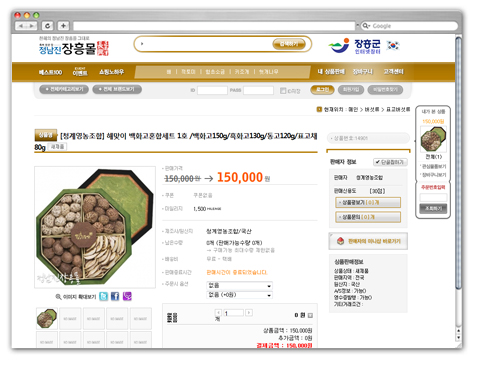Image resolution: width=485 pixels, height=373 pixels.
Task: Click the 장흥군 county logo
Action: (x=355, y=46)
